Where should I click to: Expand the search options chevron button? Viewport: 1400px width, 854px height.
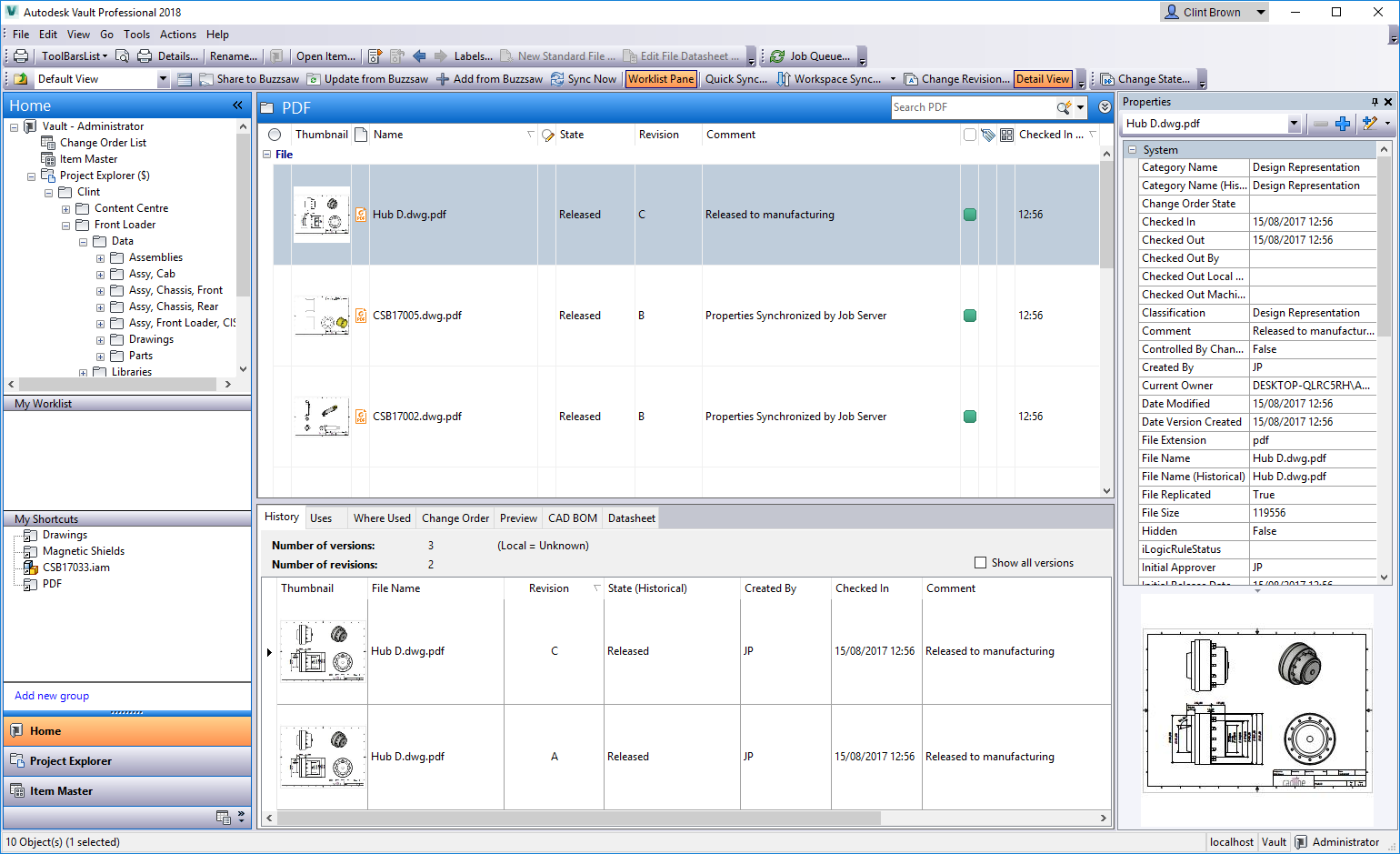click(x=1105, y=107)
